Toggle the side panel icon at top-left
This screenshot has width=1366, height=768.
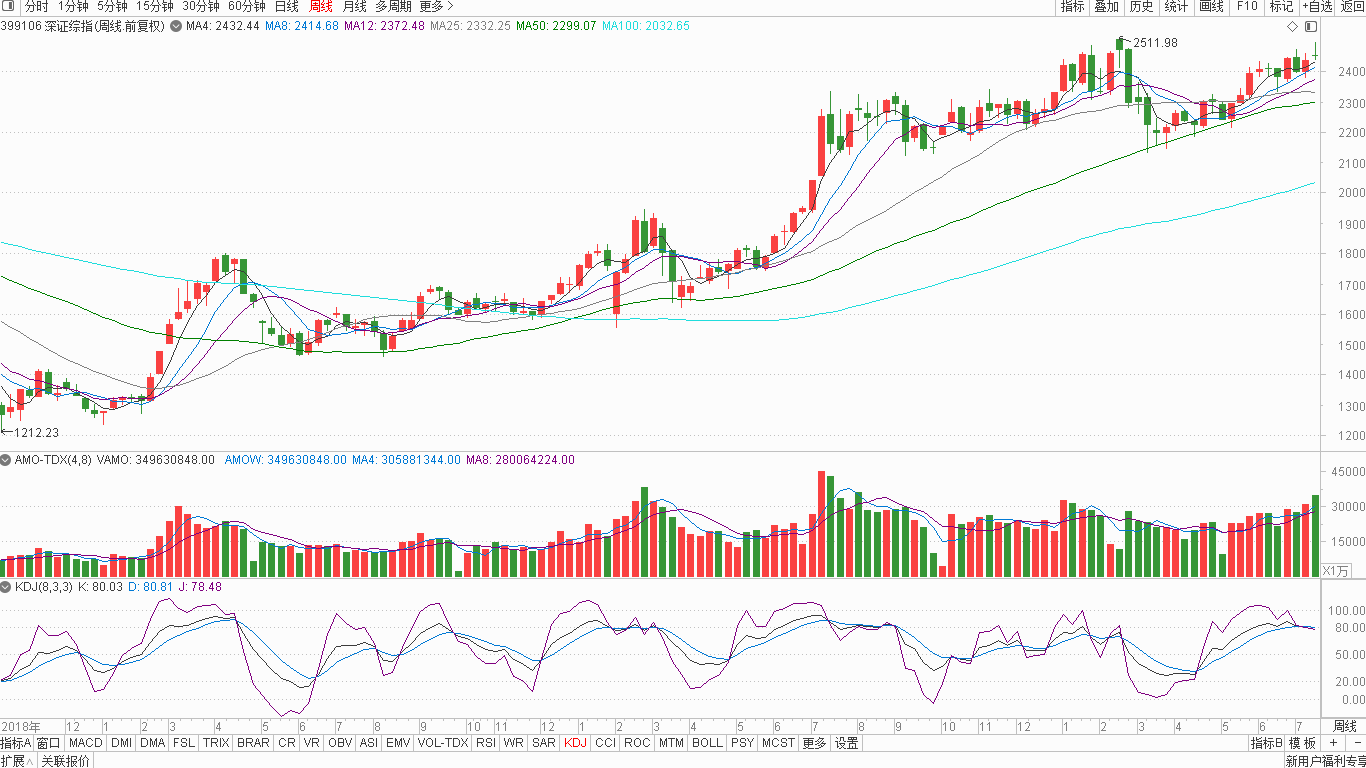(x=8, y=6)
